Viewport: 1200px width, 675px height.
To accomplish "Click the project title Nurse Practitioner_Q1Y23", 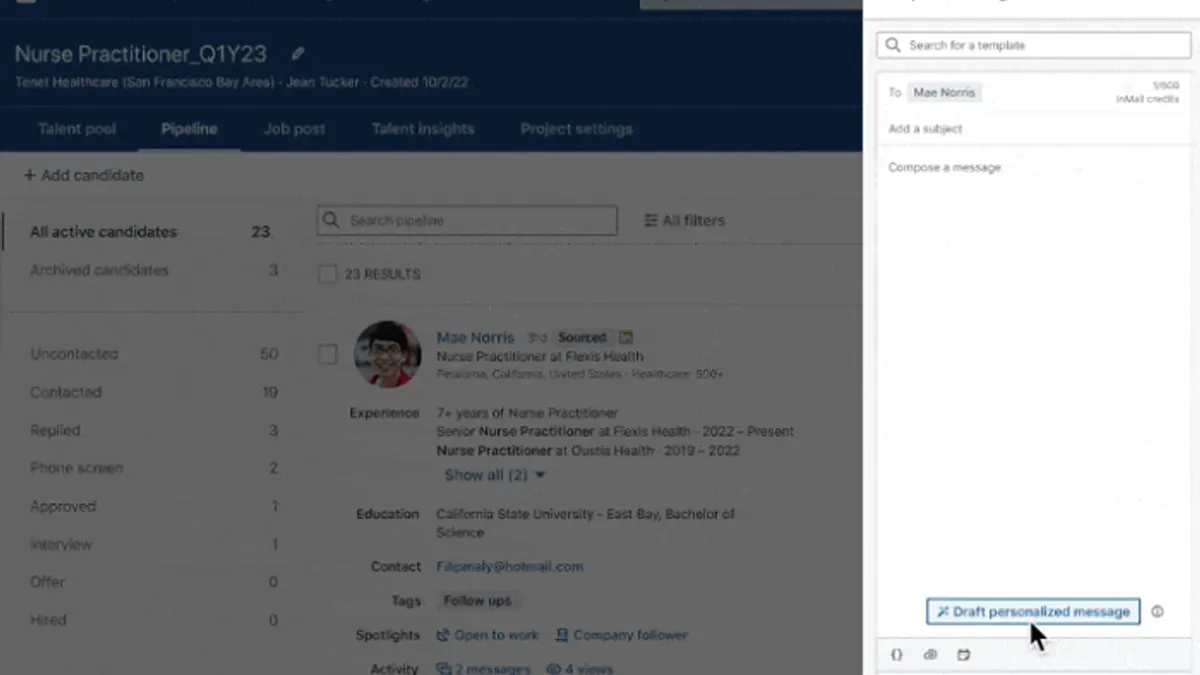I will pyautogui.click(x=140, y=54).
